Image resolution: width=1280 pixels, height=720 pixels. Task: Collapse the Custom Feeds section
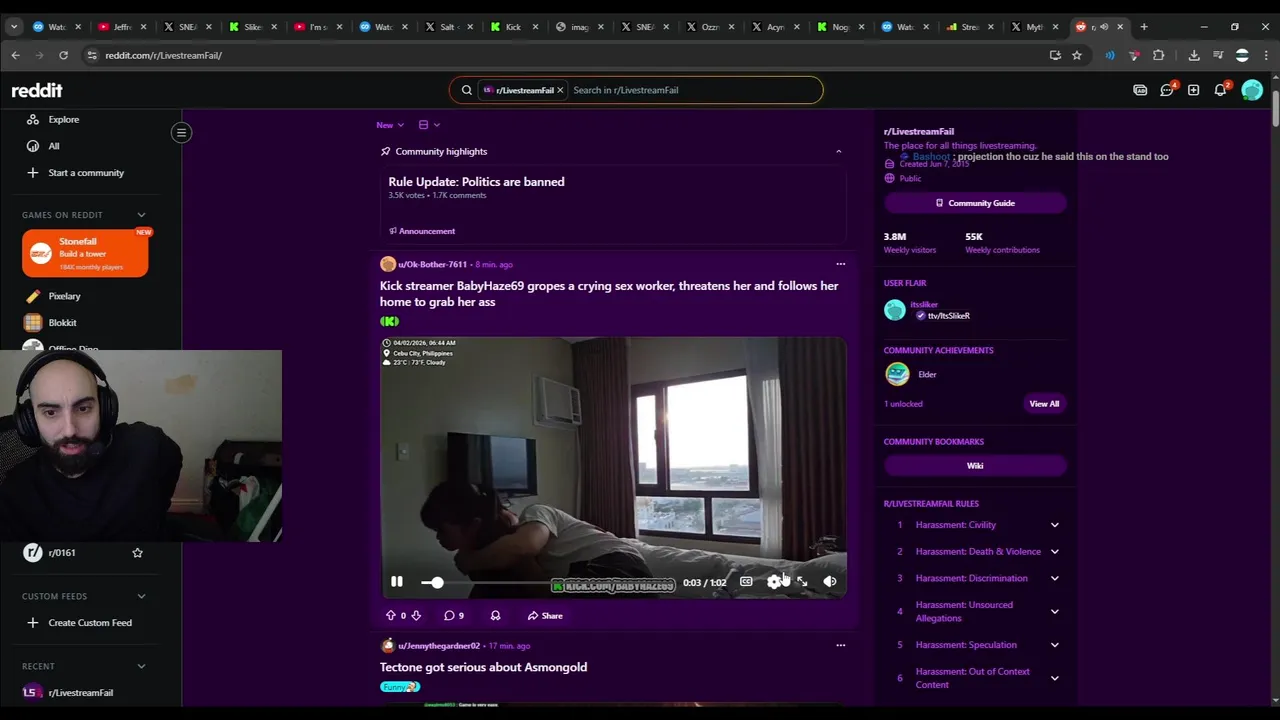(141, 596)
